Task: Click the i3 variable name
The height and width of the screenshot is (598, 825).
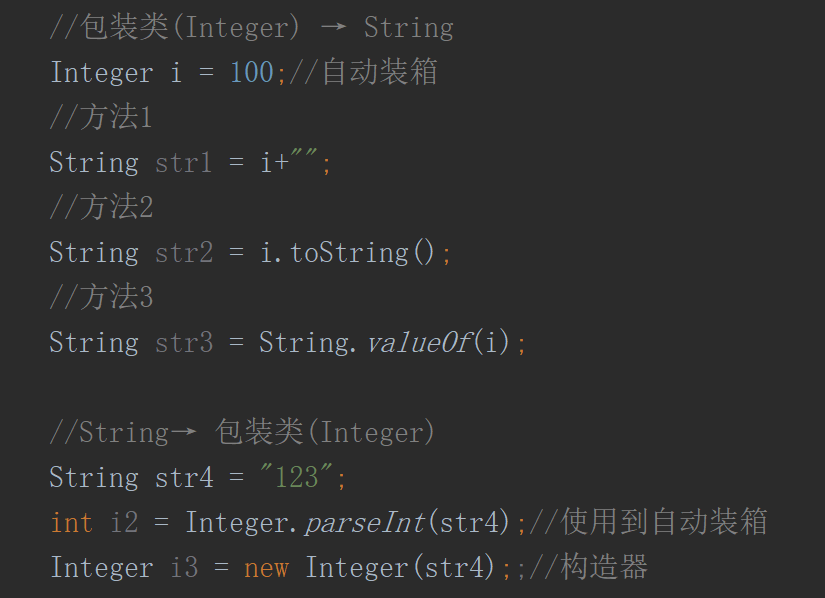Action: 184,568
